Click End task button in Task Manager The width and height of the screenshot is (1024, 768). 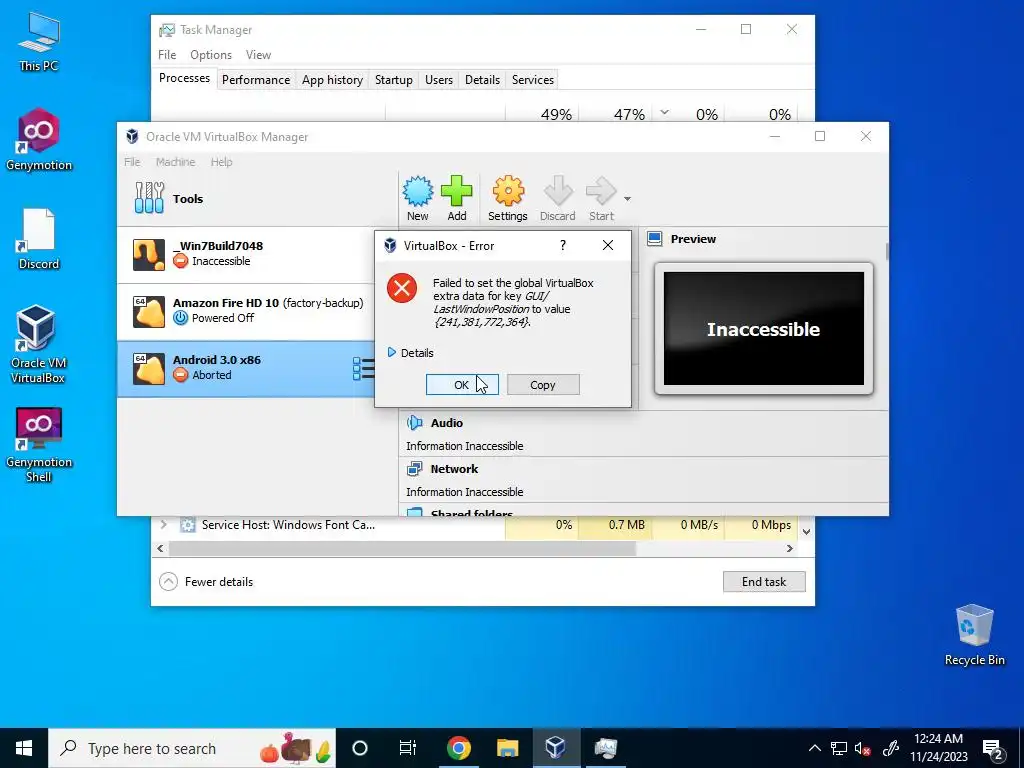764,581
